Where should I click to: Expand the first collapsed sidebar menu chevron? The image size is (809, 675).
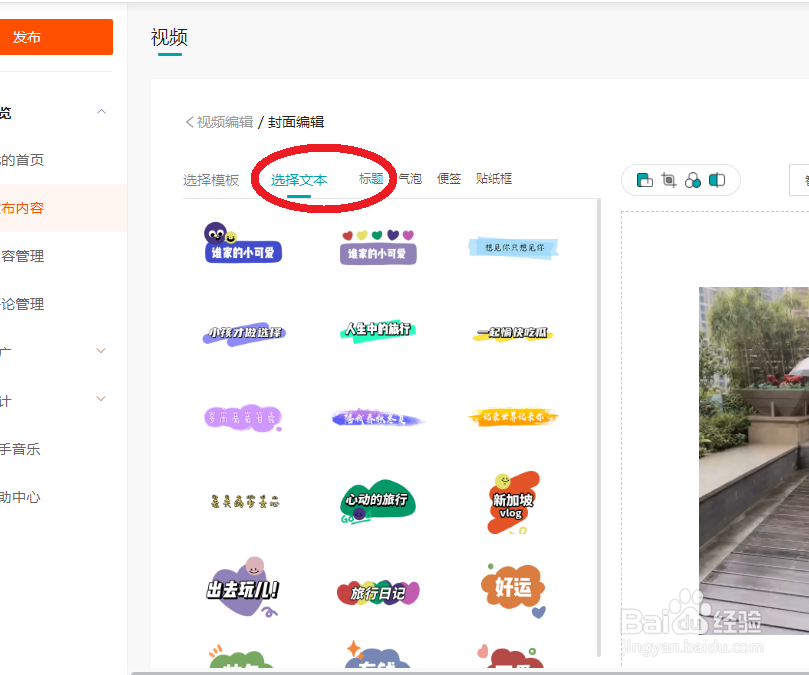101,351
